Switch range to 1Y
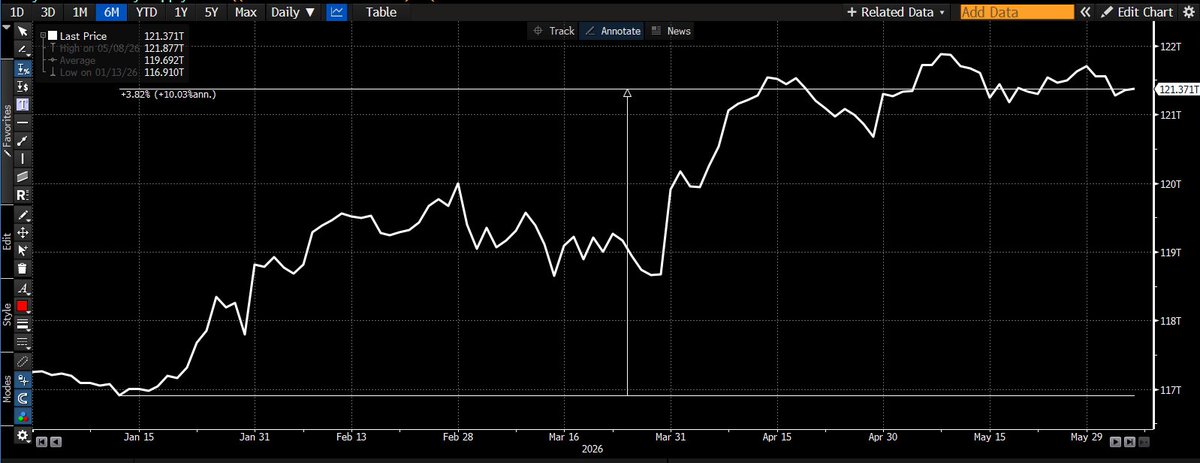 [x=180, y=12]
